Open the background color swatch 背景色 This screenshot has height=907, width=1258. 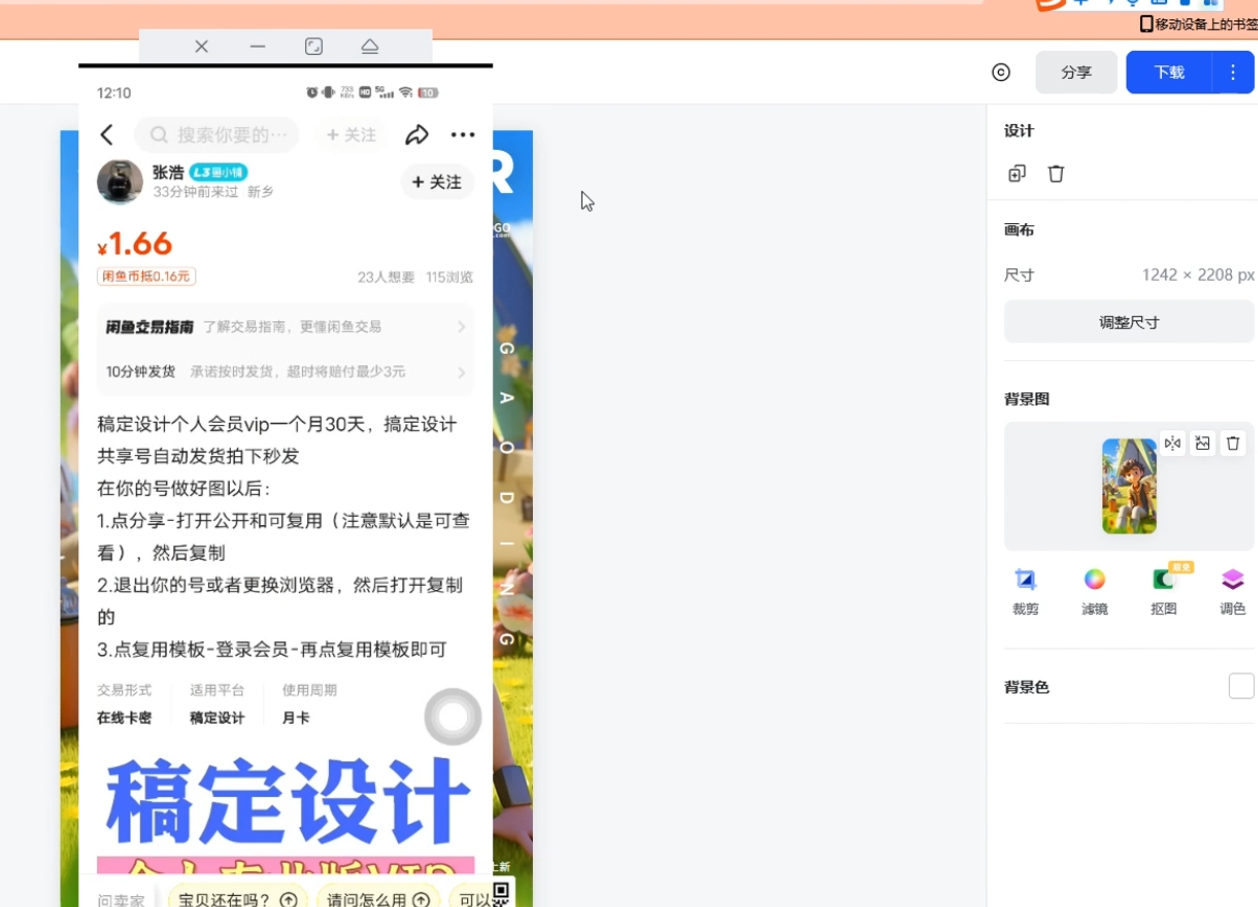[x=1240, y=686]
